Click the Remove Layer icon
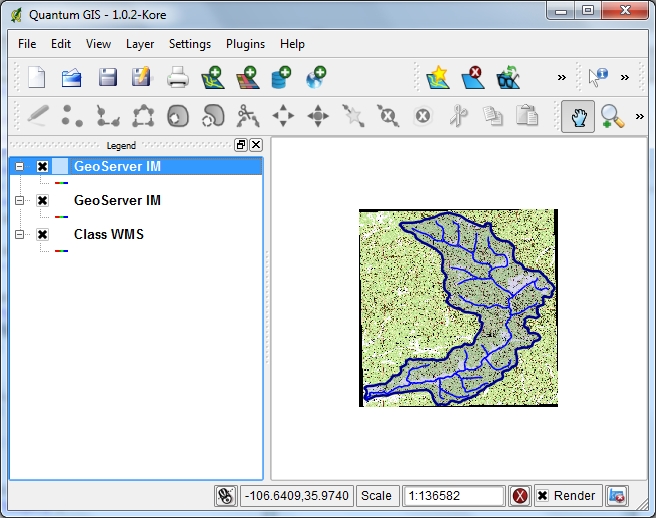Screen dimensions: 656x518 click(473, 77)
